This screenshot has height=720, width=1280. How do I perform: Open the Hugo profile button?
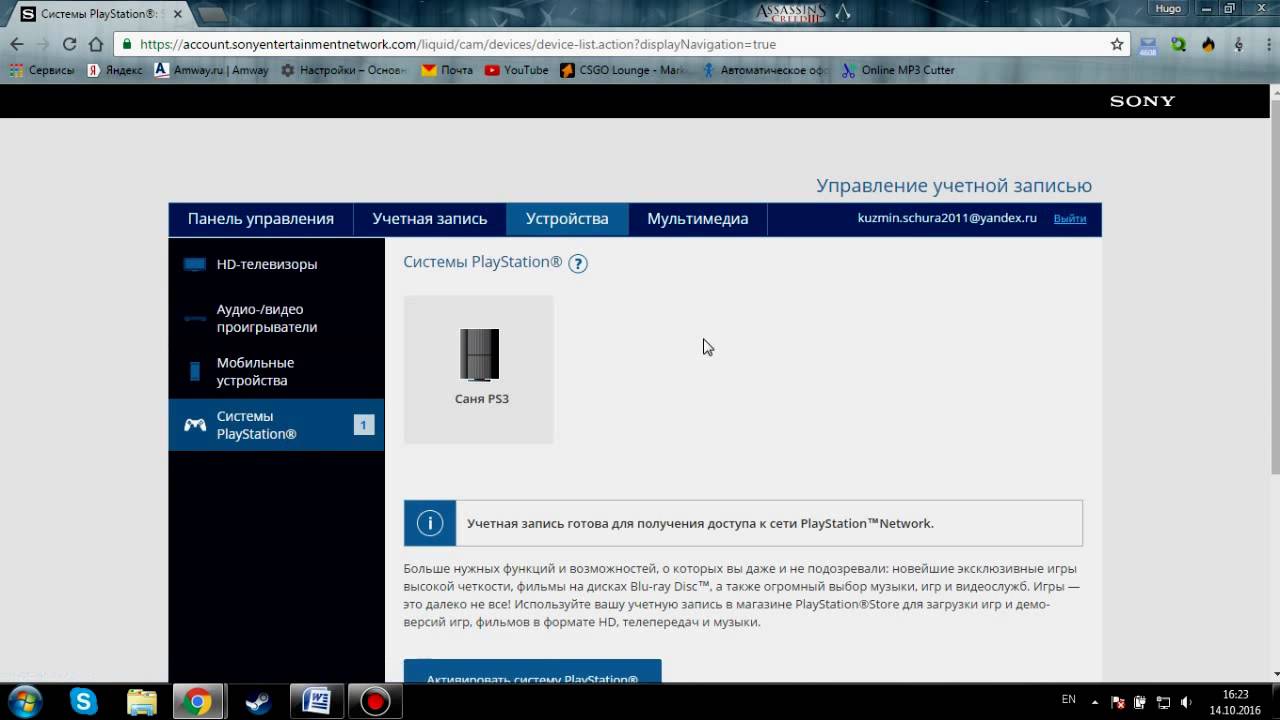[1168, 8]
